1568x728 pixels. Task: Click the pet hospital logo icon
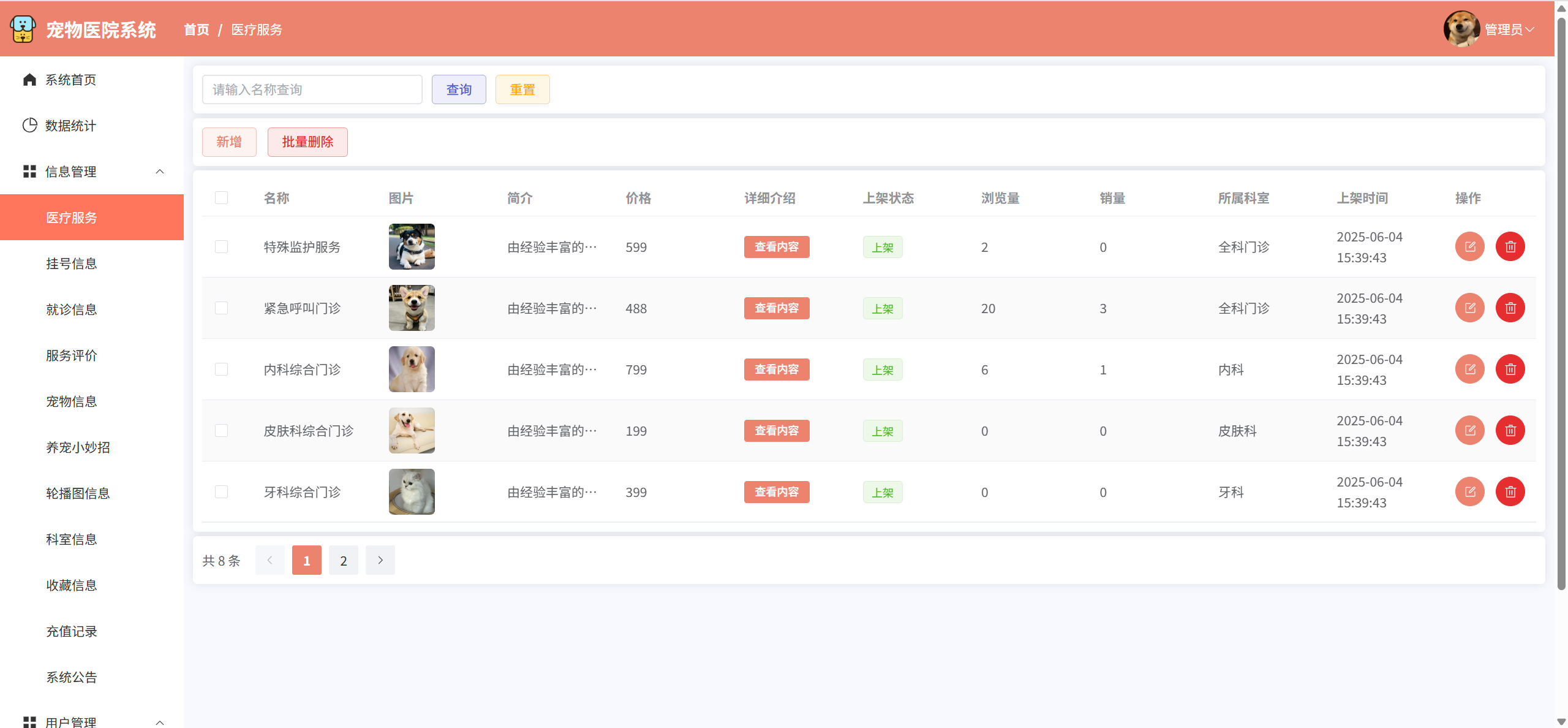(x=23, y=29)
